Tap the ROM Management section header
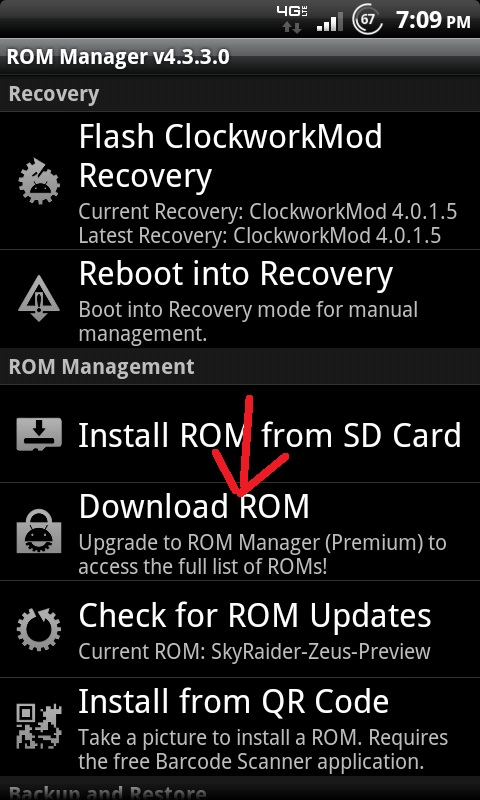This screenshot has height=800, width=480. (240, 367)
